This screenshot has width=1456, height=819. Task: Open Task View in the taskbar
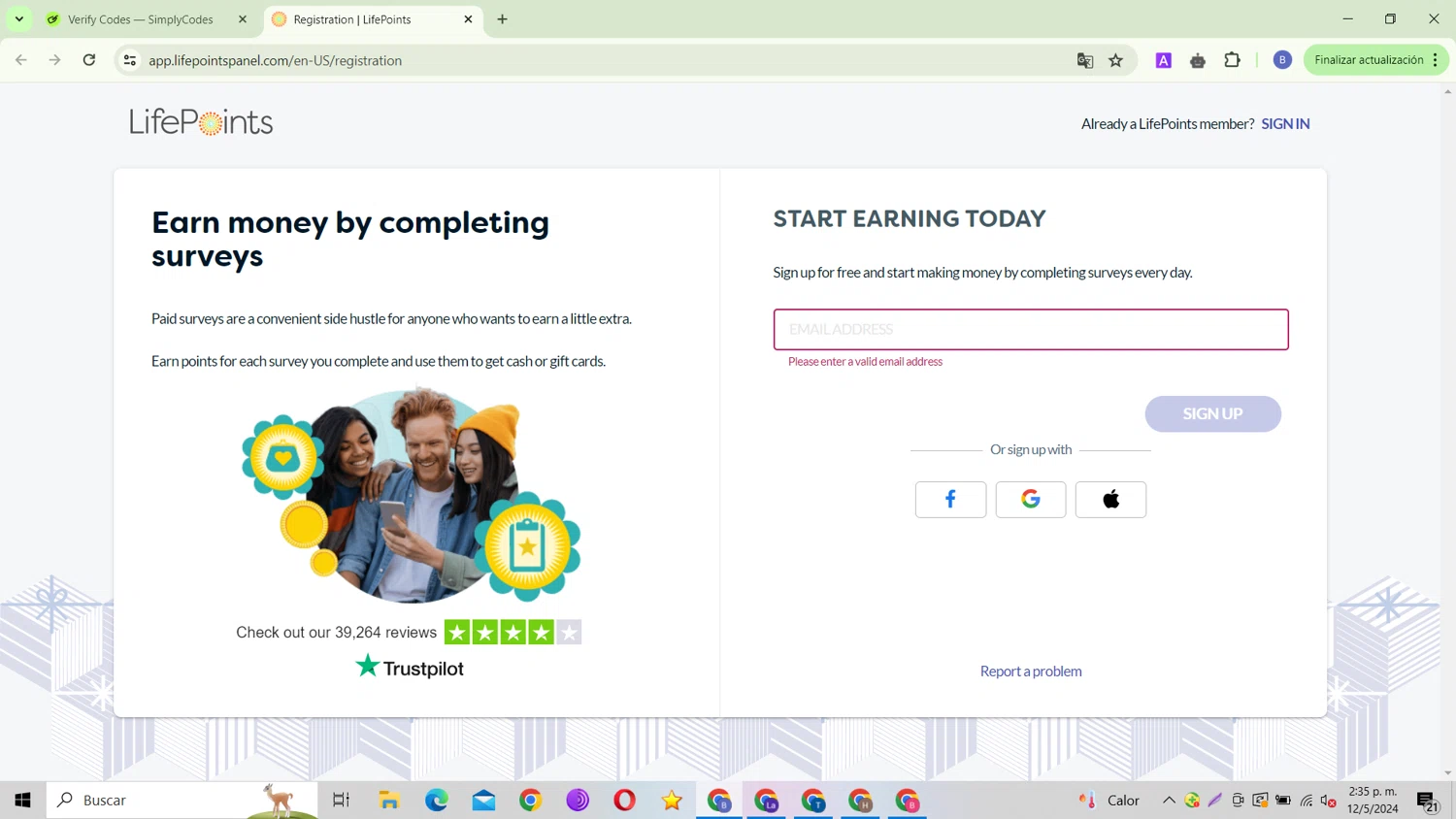click(341, 801)
